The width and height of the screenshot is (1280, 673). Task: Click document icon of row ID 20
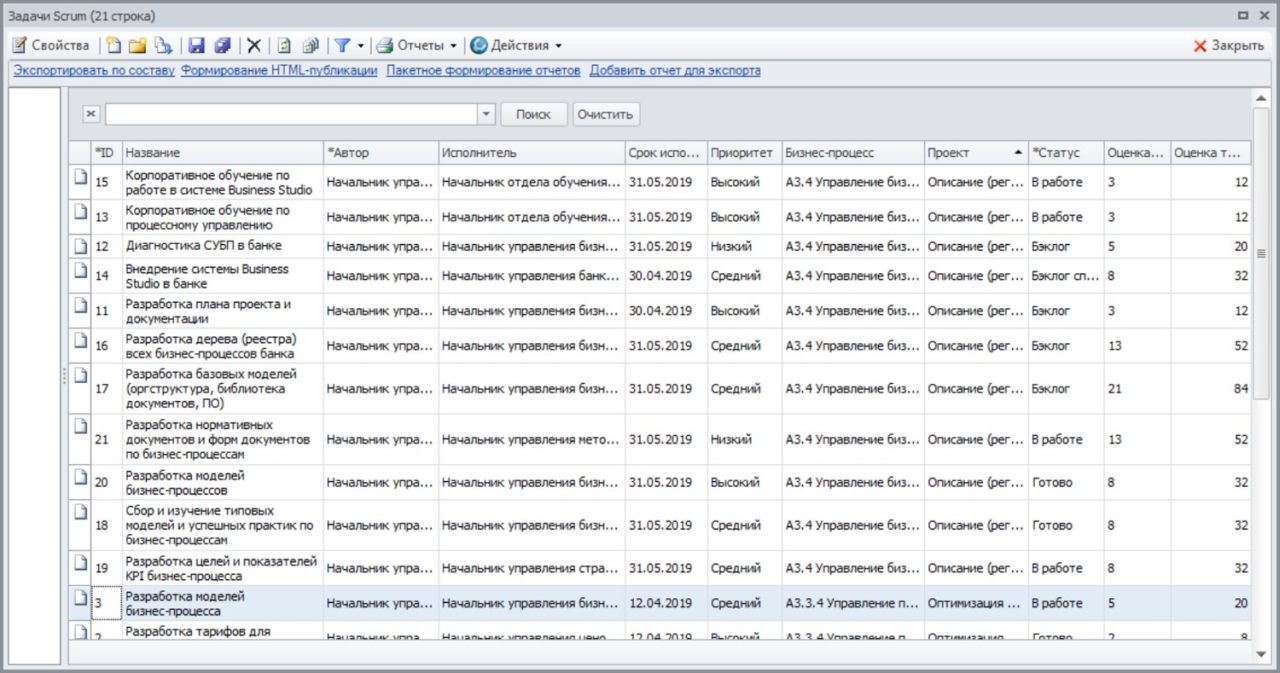pos(80,476)
